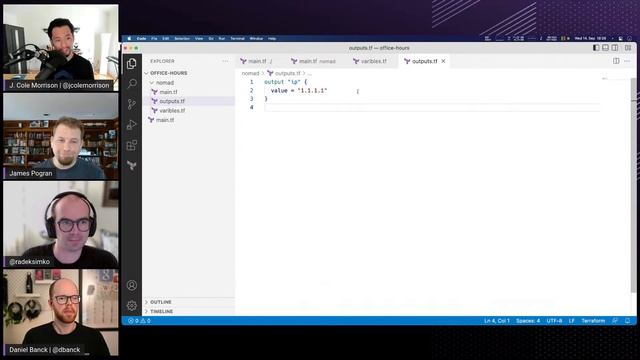Open the editor more actions ellipsis
Screen dimensions: 640x360
627,61
